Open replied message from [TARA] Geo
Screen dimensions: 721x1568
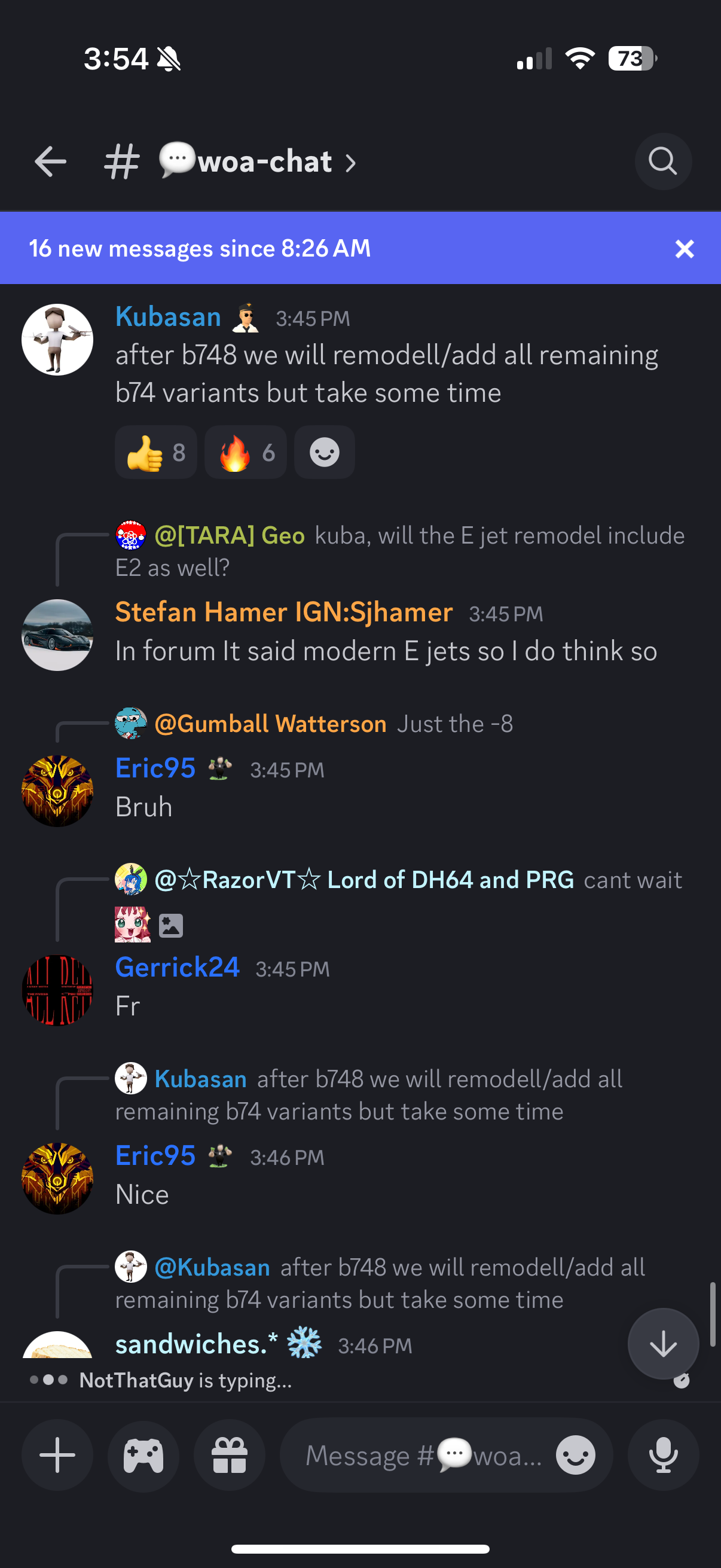pos(401,551)
